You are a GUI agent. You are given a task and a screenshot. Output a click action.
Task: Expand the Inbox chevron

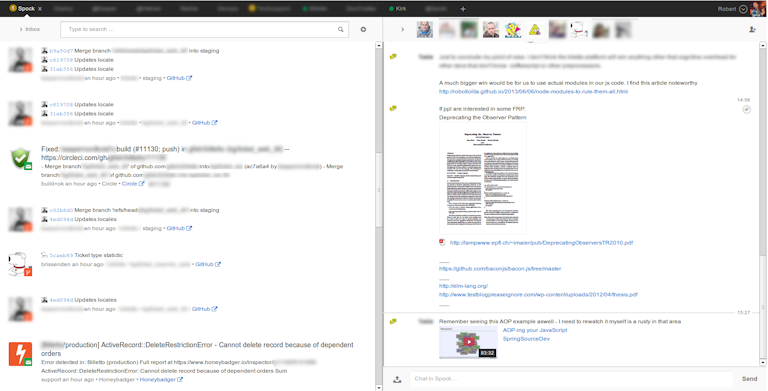click(x=21, y=29)
